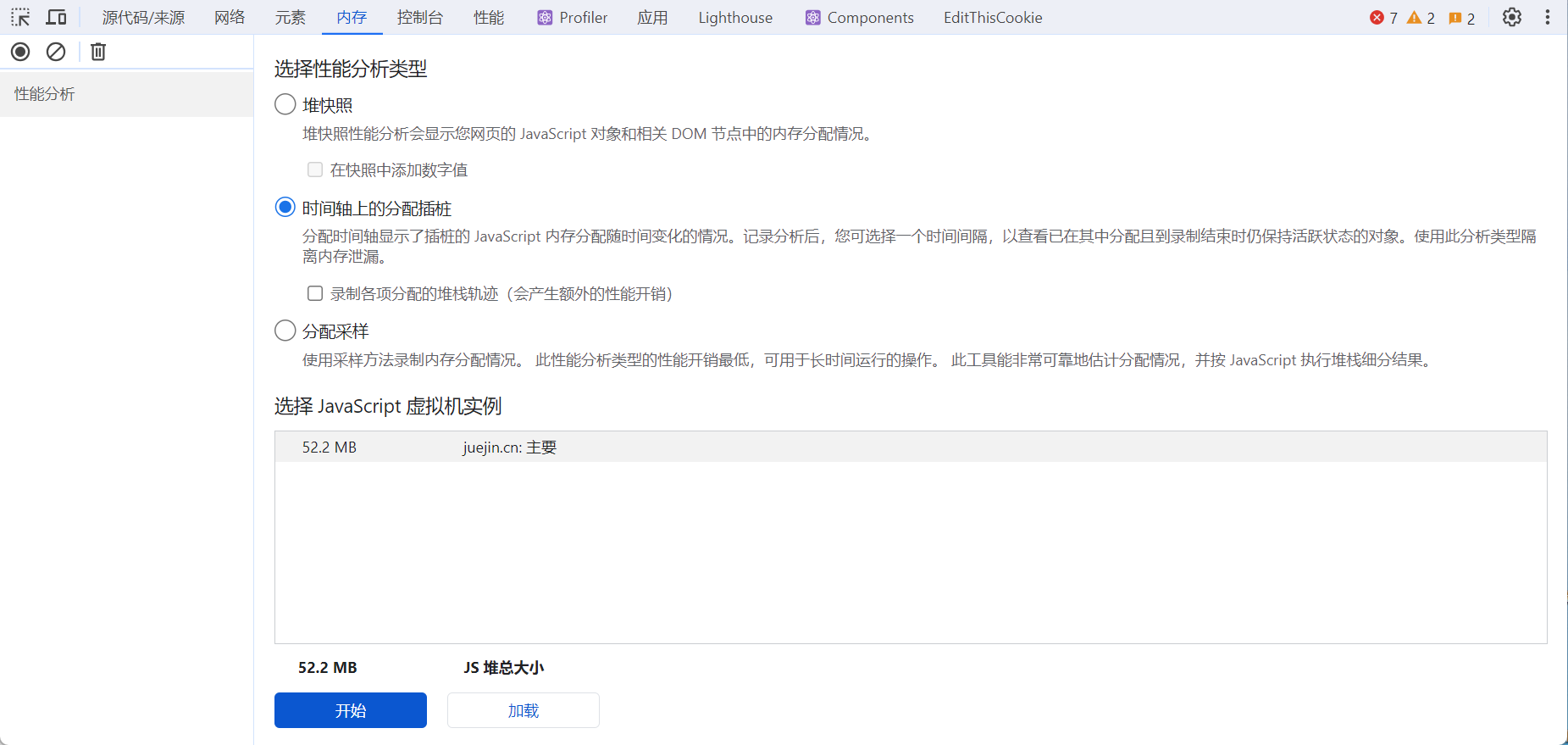Click the red error count indicator
The width and height of the screenshot is (1568, 745).
pyautogui.click(x=1383, y=18)
